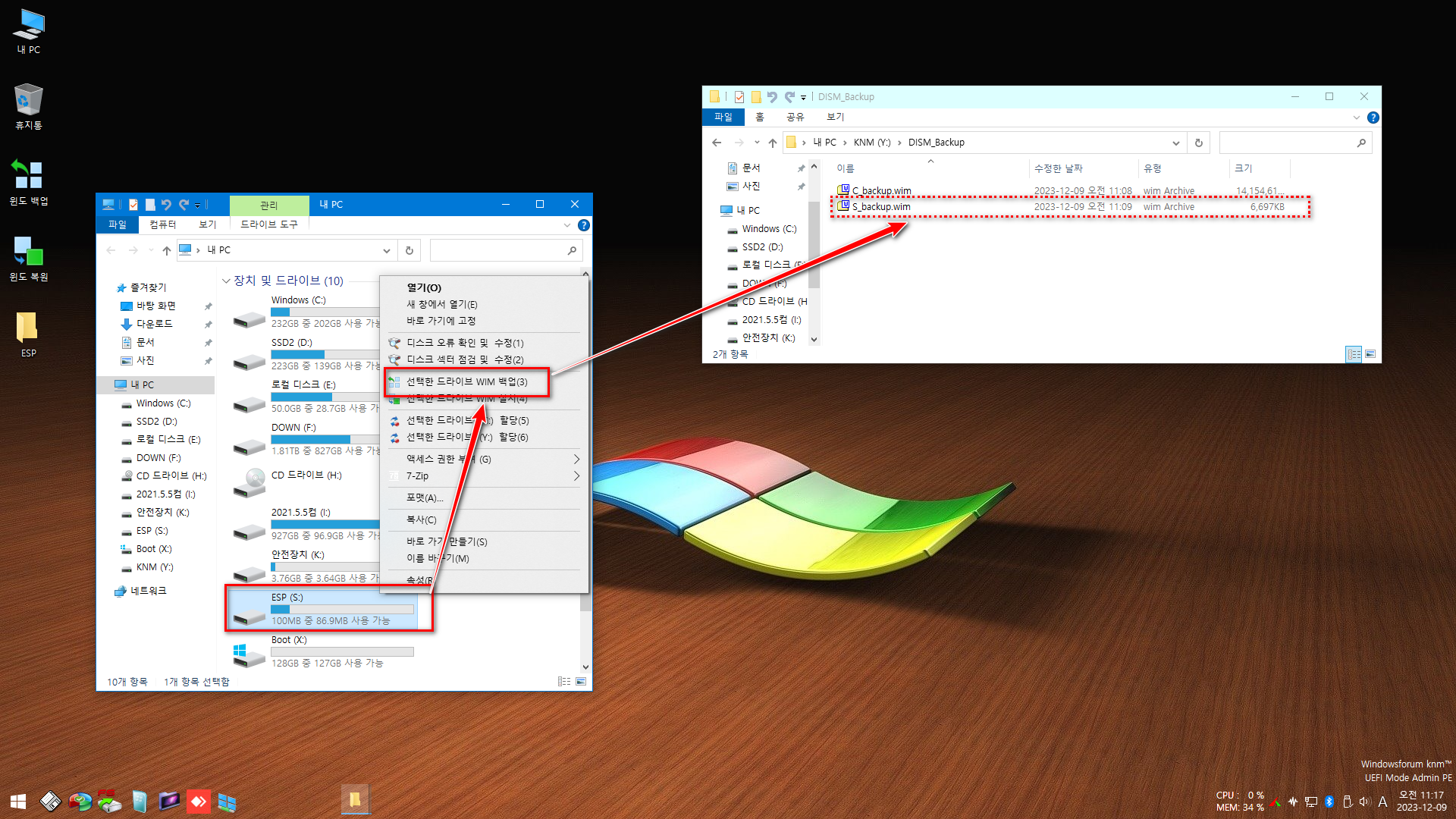Expand the ribbon in 내 PC window
The image size is (1456, 819).
[567, 225]
